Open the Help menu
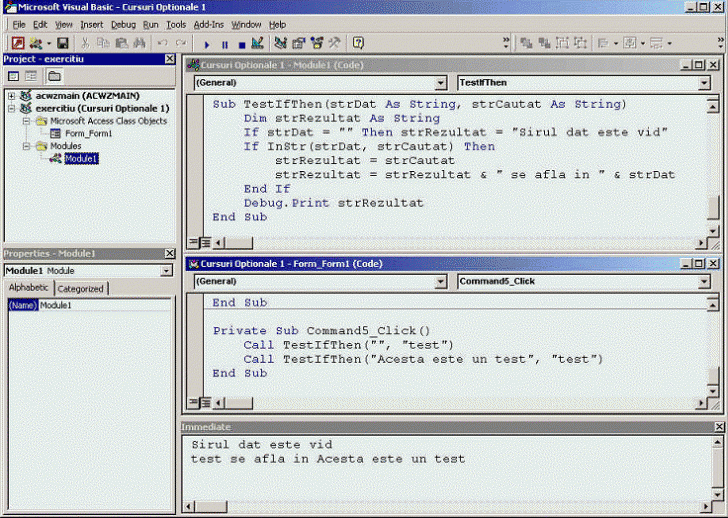This screenshot has width=728, height=518. click(277, 25)
